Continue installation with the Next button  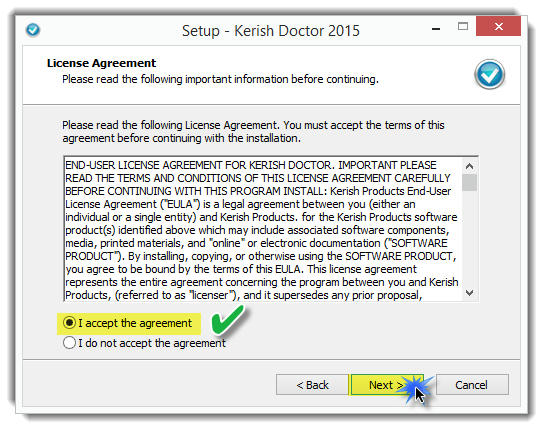tap(387, 385)
